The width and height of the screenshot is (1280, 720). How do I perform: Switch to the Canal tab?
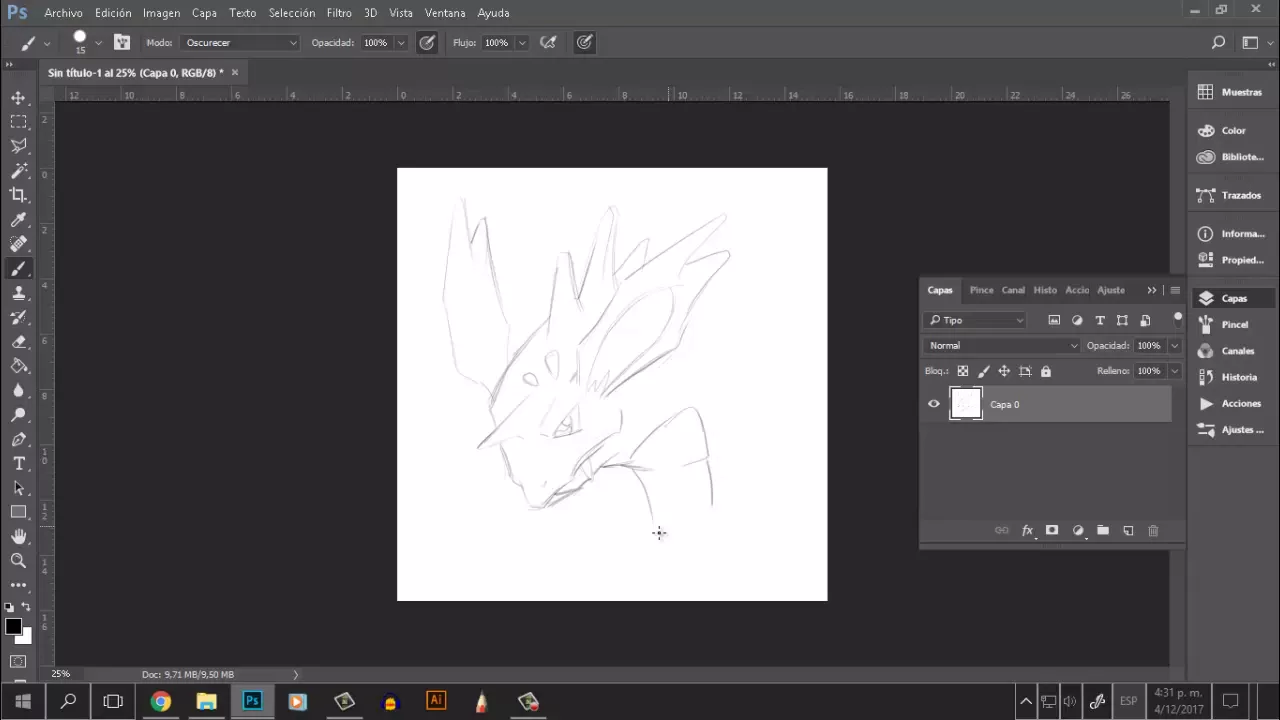tap(1013, 290)
